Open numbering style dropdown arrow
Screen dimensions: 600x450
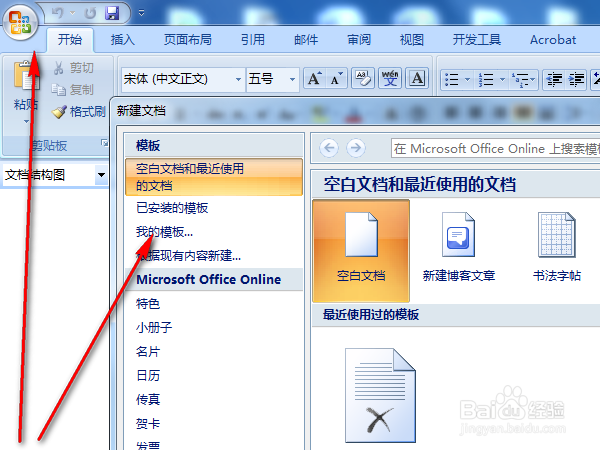pos(502,80)
